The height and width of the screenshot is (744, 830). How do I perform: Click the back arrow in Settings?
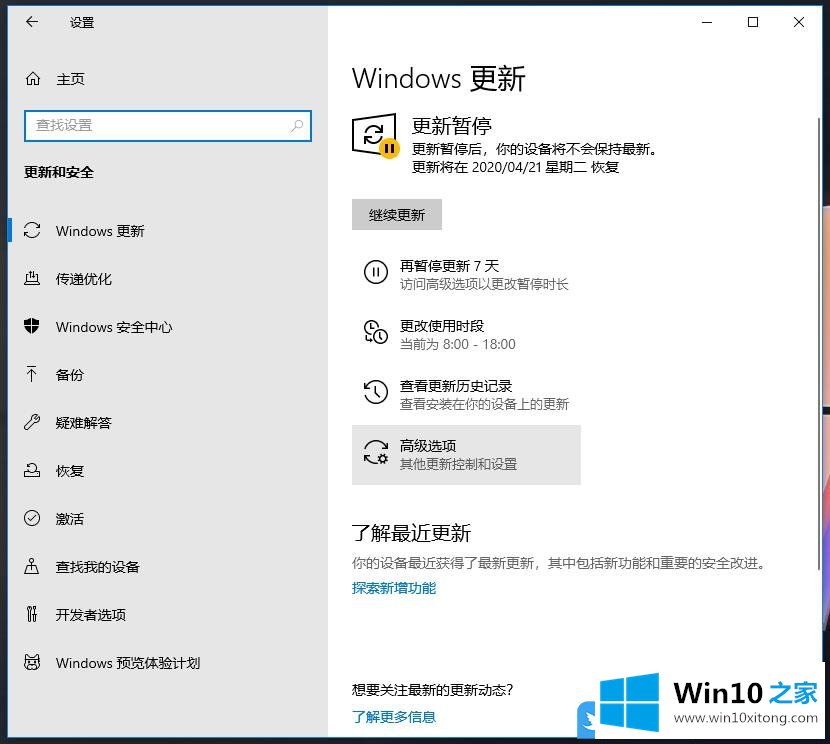[x=32, y=22]
